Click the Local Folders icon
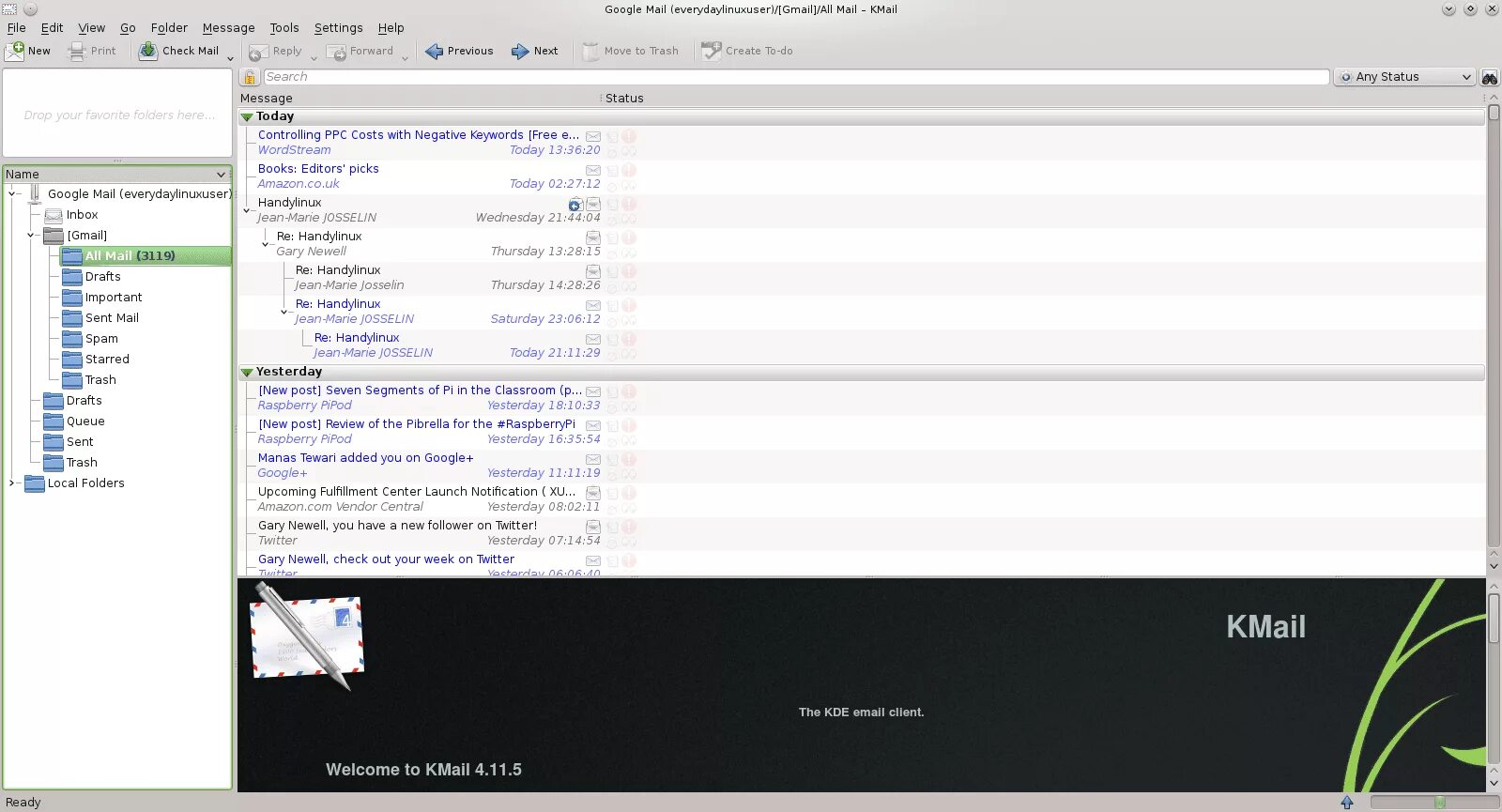Screen dimensions: 1502x812 point(35,483)
